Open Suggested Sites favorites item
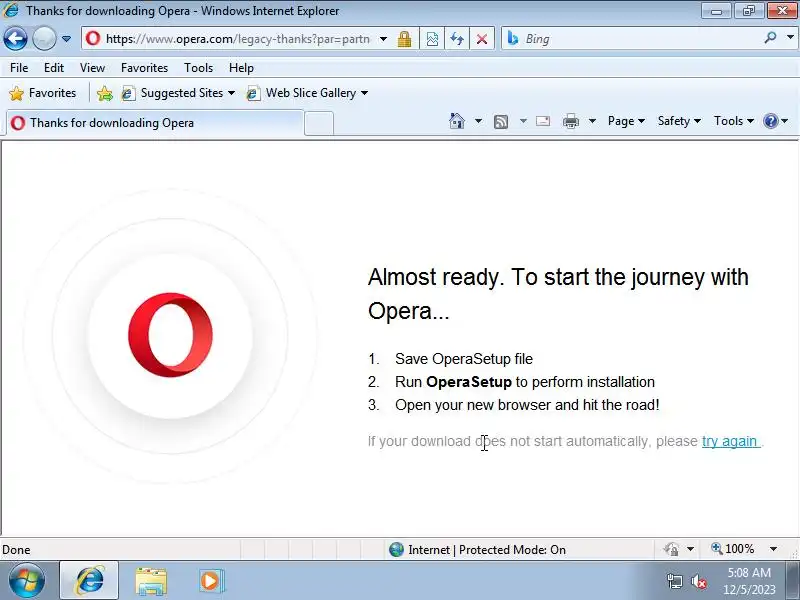The height and width of the screenshot is (600, 800). click(x=178, y=93)
